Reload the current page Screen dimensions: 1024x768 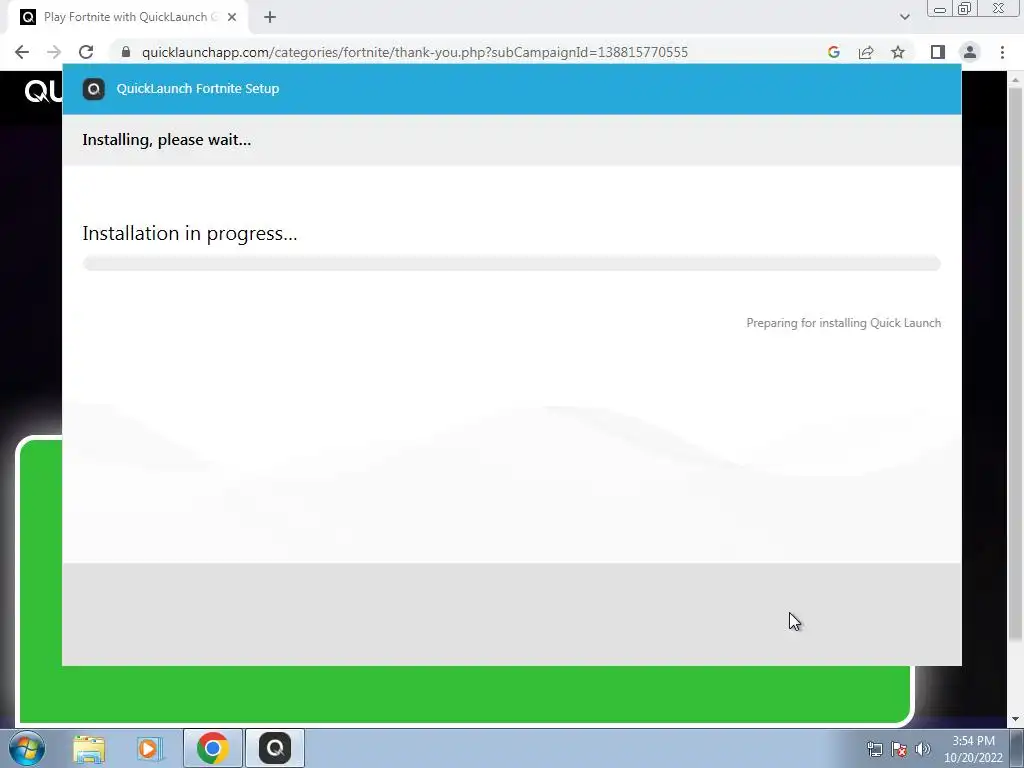pyautogui.click(x=86, y=52)
